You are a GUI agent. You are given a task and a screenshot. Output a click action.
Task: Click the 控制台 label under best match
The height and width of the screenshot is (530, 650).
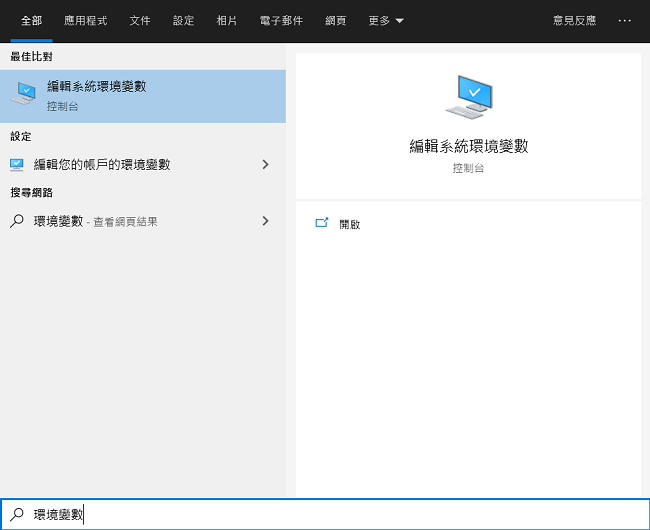pyautogui.click(x=63, y=106)
